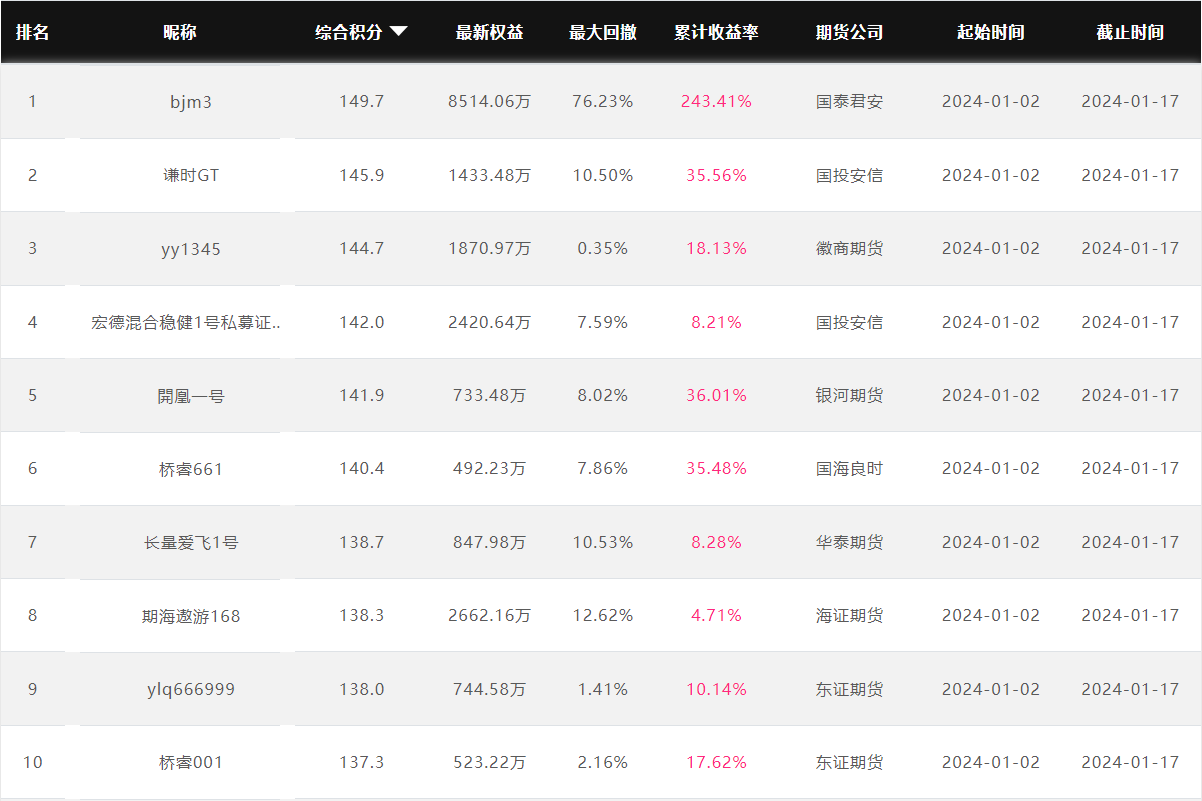This screenshot has height=801, width=1202.
Task: Open the bjm3 trader nickname
Action: pos(191,102)
